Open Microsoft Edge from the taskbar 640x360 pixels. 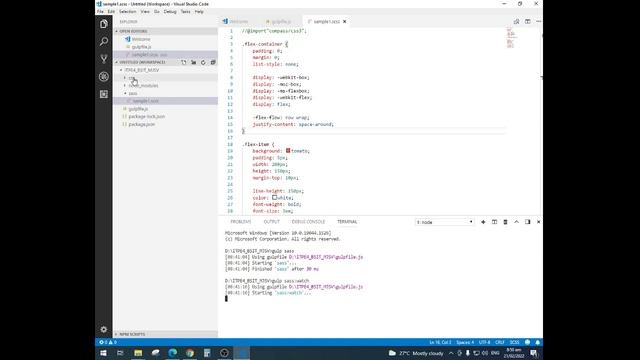[x=173, y=353]
